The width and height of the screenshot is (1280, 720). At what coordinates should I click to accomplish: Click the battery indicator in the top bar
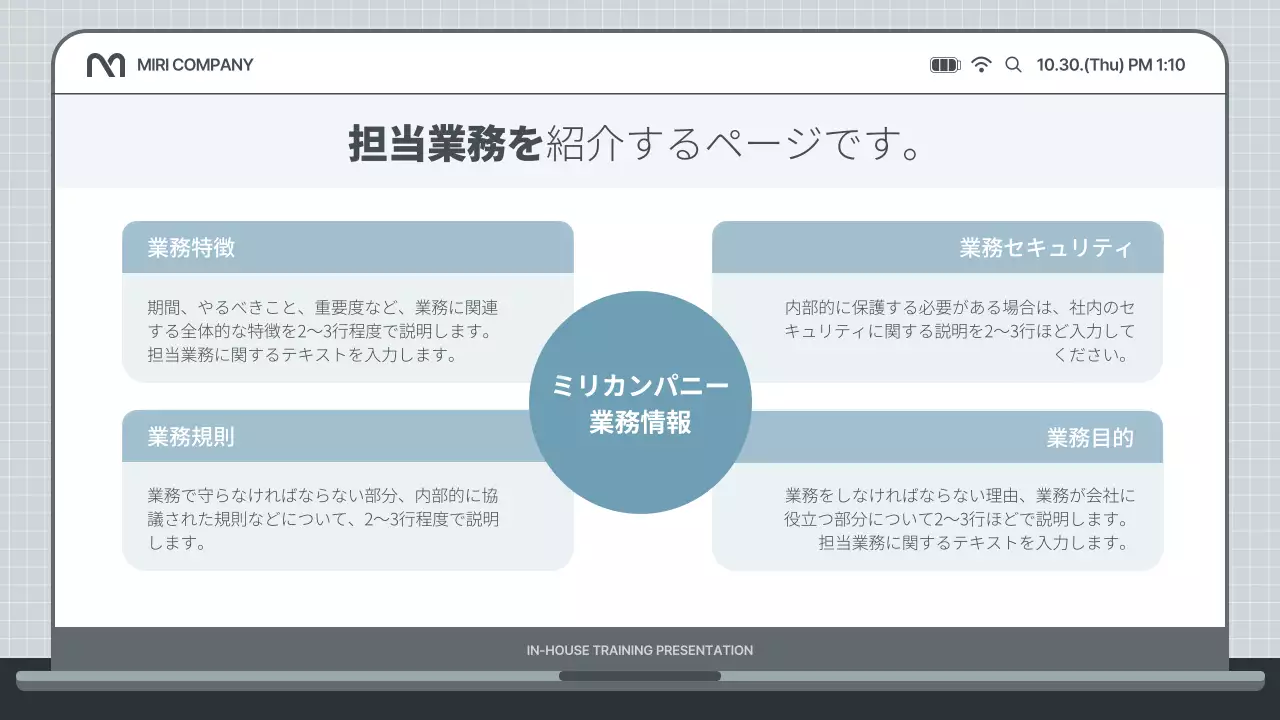tap(944, 64)
